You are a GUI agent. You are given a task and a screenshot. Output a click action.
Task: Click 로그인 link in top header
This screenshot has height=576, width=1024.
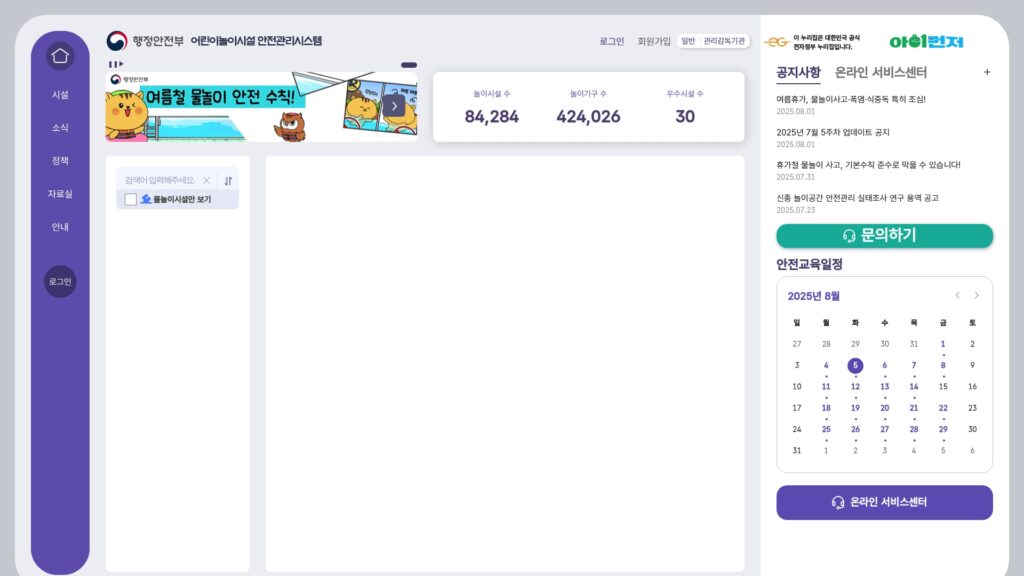point(612,41)
